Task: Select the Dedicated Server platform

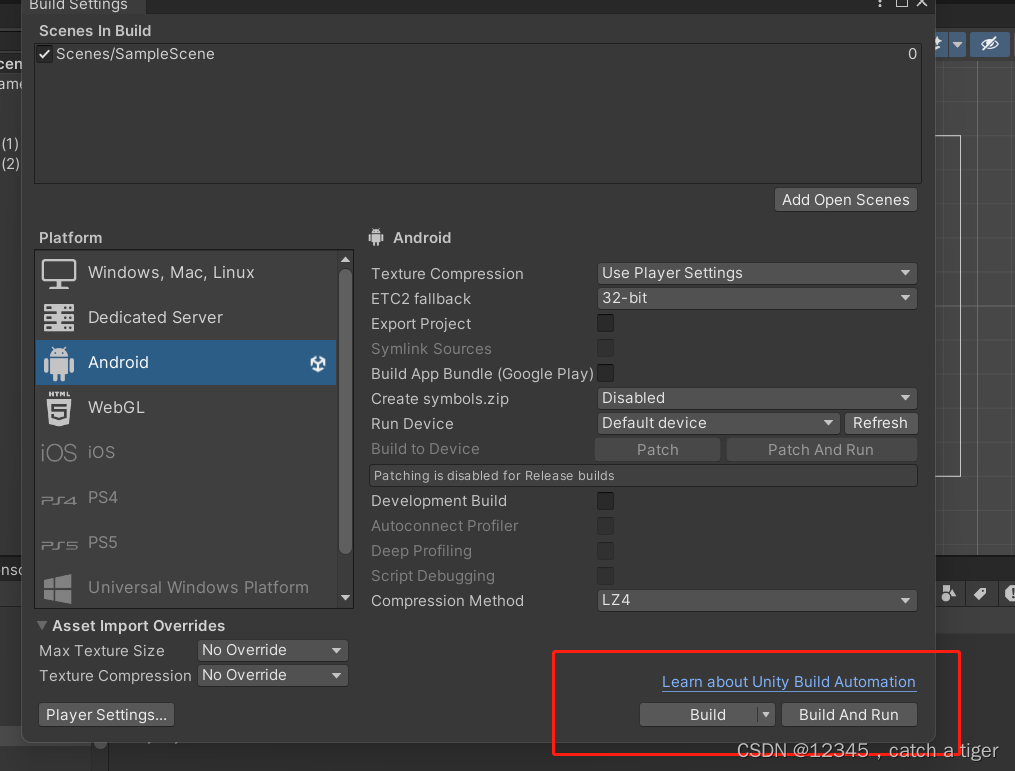Action: click(x=186, y=318)
